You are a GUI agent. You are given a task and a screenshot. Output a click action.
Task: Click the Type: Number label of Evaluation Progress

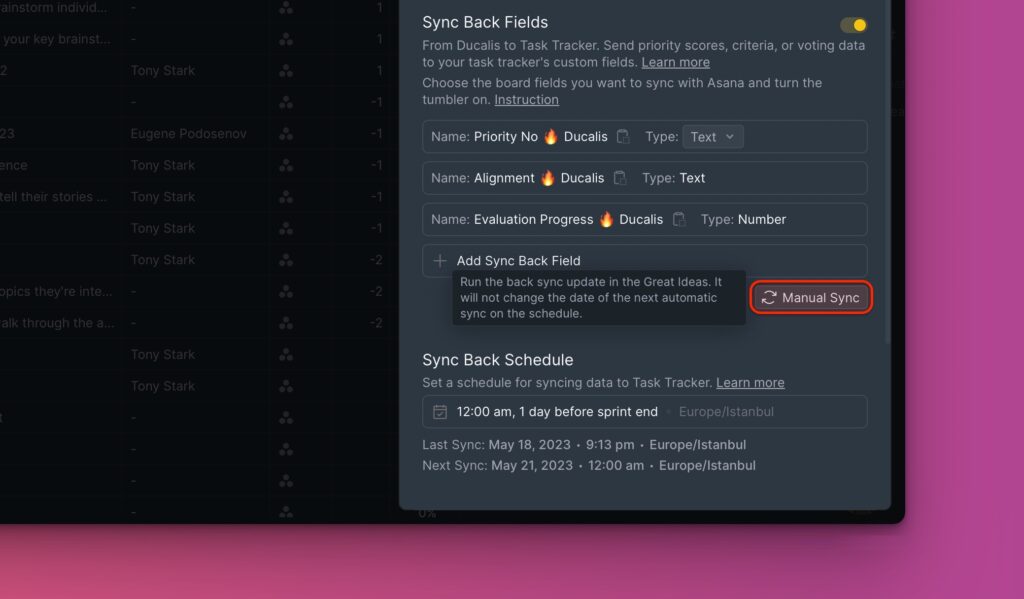coord(743,219)
